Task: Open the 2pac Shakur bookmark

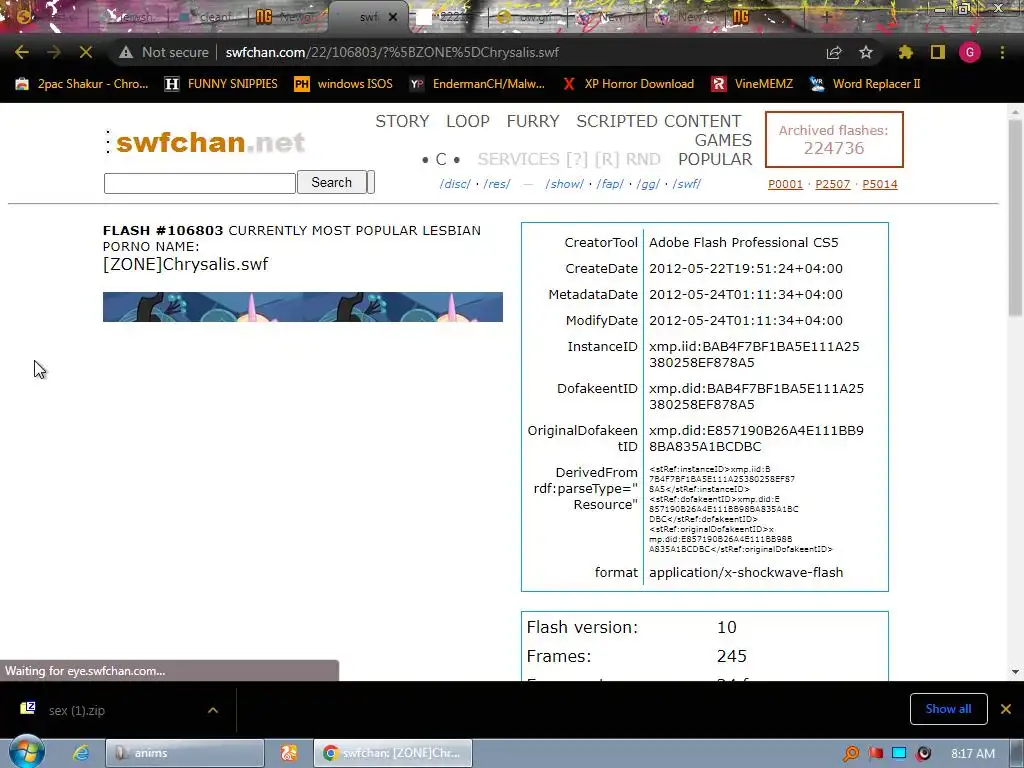Action: [x=82, y=84]
